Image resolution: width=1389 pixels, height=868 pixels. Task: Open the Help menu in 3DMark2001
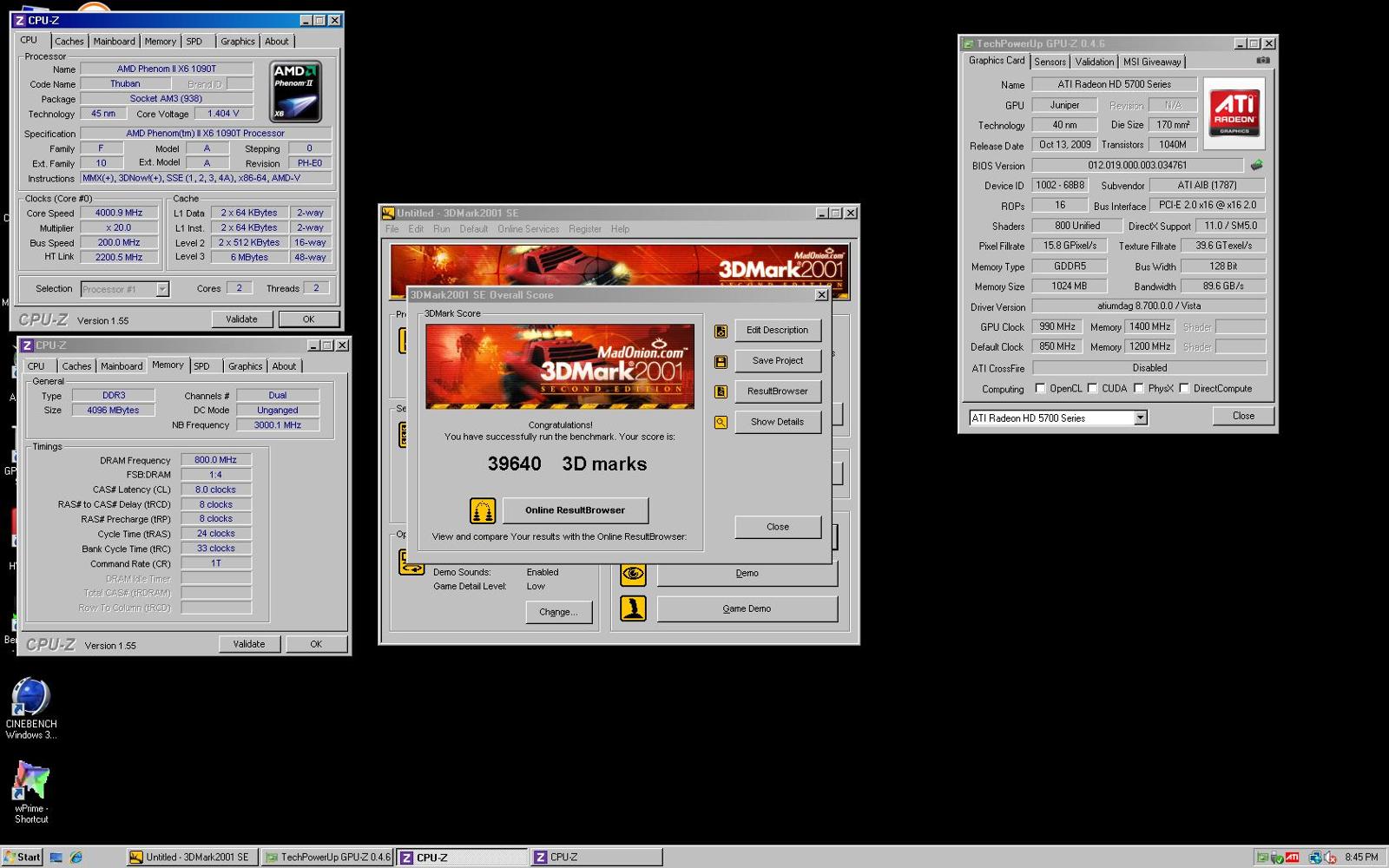pos(620,229)
